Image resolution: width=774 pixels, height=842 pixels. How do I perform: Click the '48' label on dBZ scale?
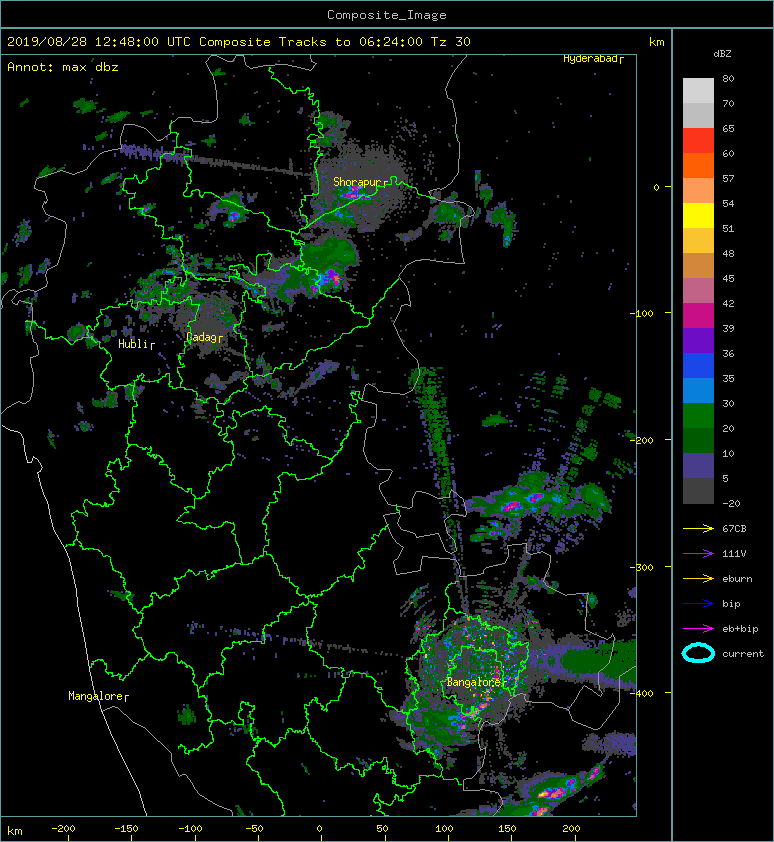click(728, 253)
